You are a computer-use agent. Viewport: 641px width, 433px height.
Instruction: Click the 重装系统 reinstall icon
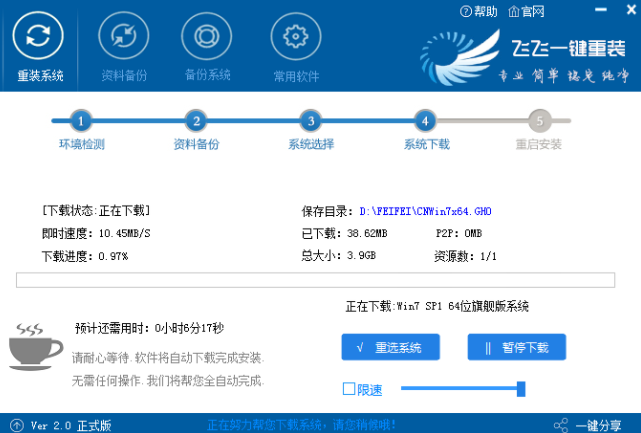coord(39,36)
